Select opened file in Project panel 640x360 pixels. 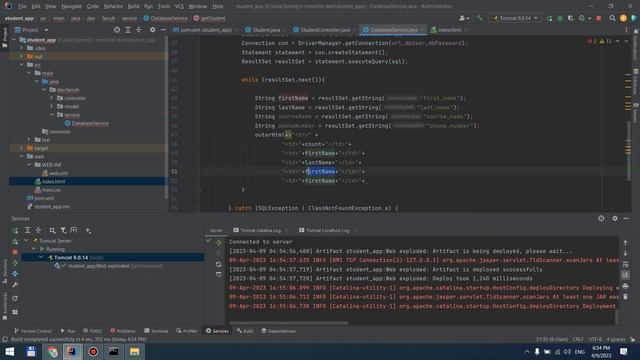pyautogui.click(x=117, y=30)
